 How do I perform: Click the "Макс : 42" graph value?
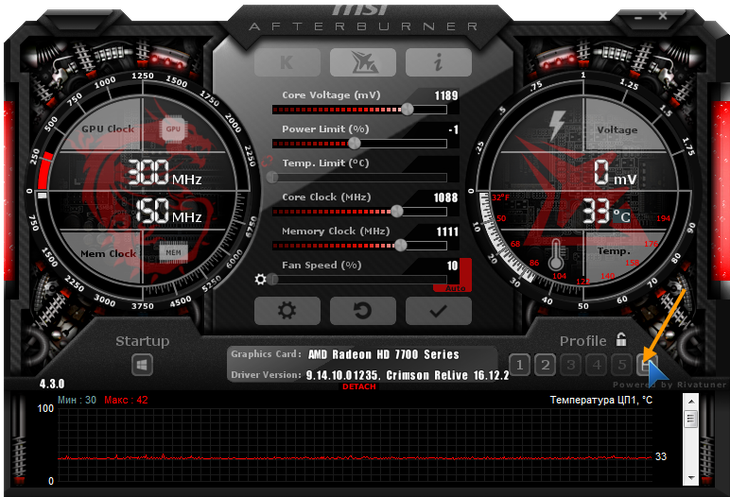point(126,400)
